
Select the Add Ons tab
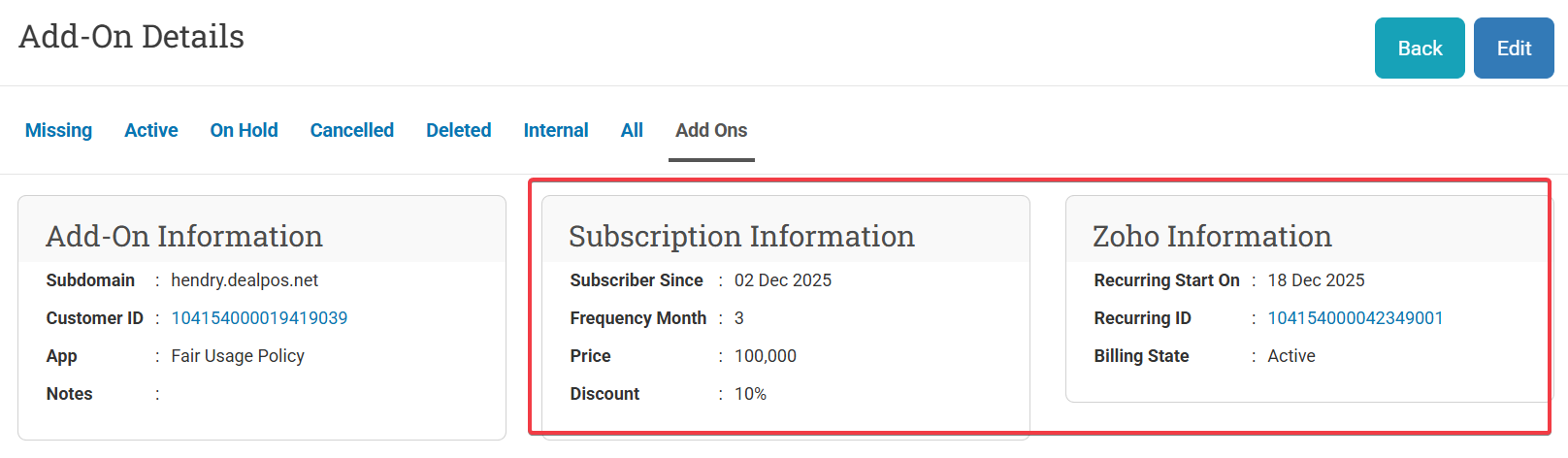point(711,130)
